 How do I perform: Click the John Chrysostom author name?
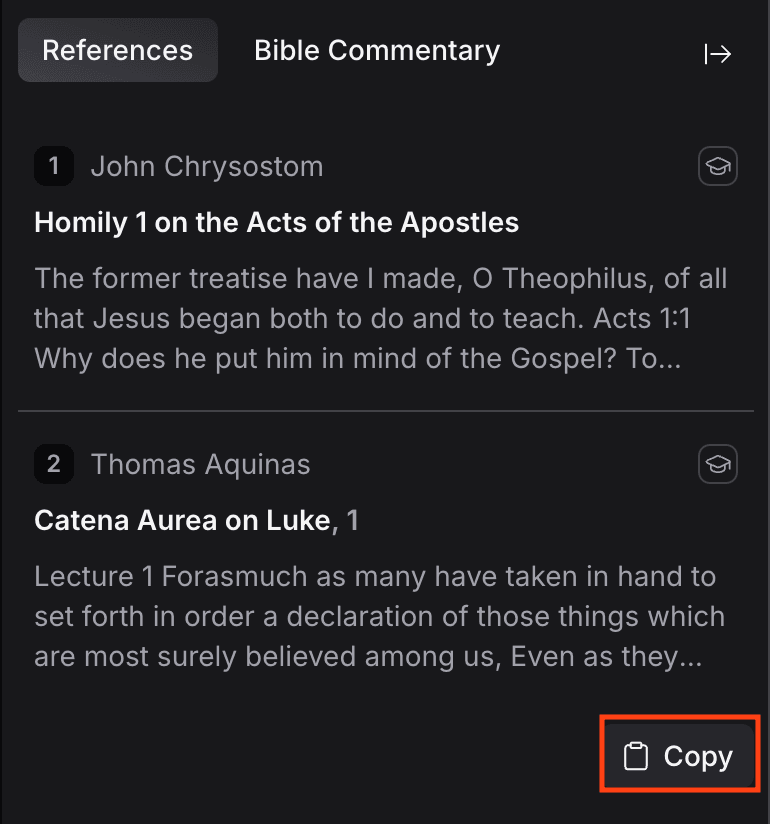coord(207,166)
